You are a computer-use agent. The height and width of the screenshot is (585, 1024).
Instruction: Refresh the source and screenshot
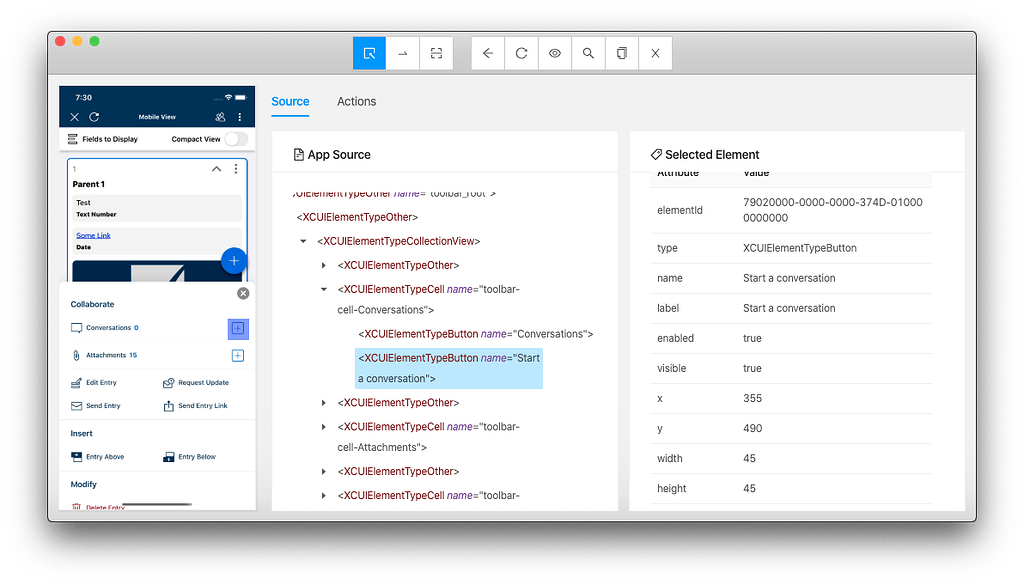pos(520,53)
